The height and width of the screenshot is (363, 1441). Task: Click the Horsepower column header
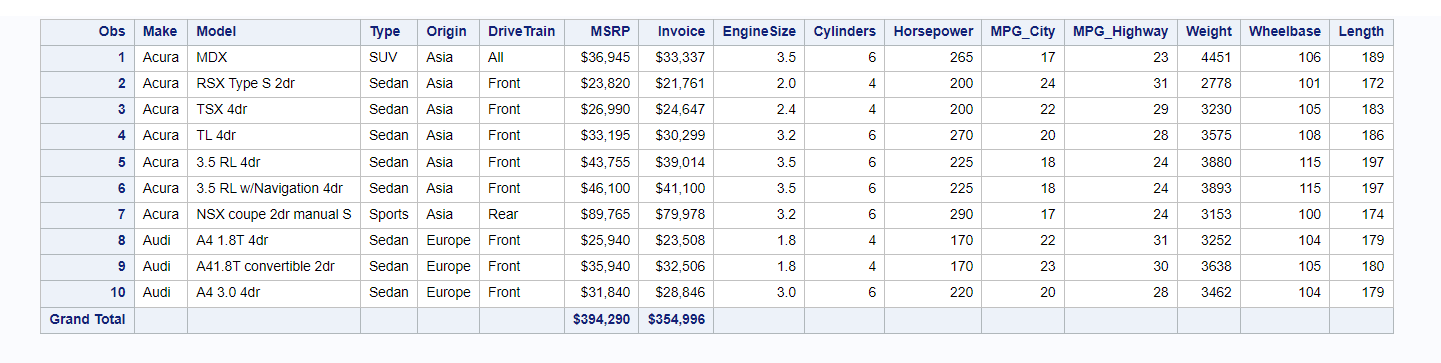point(933,32)
